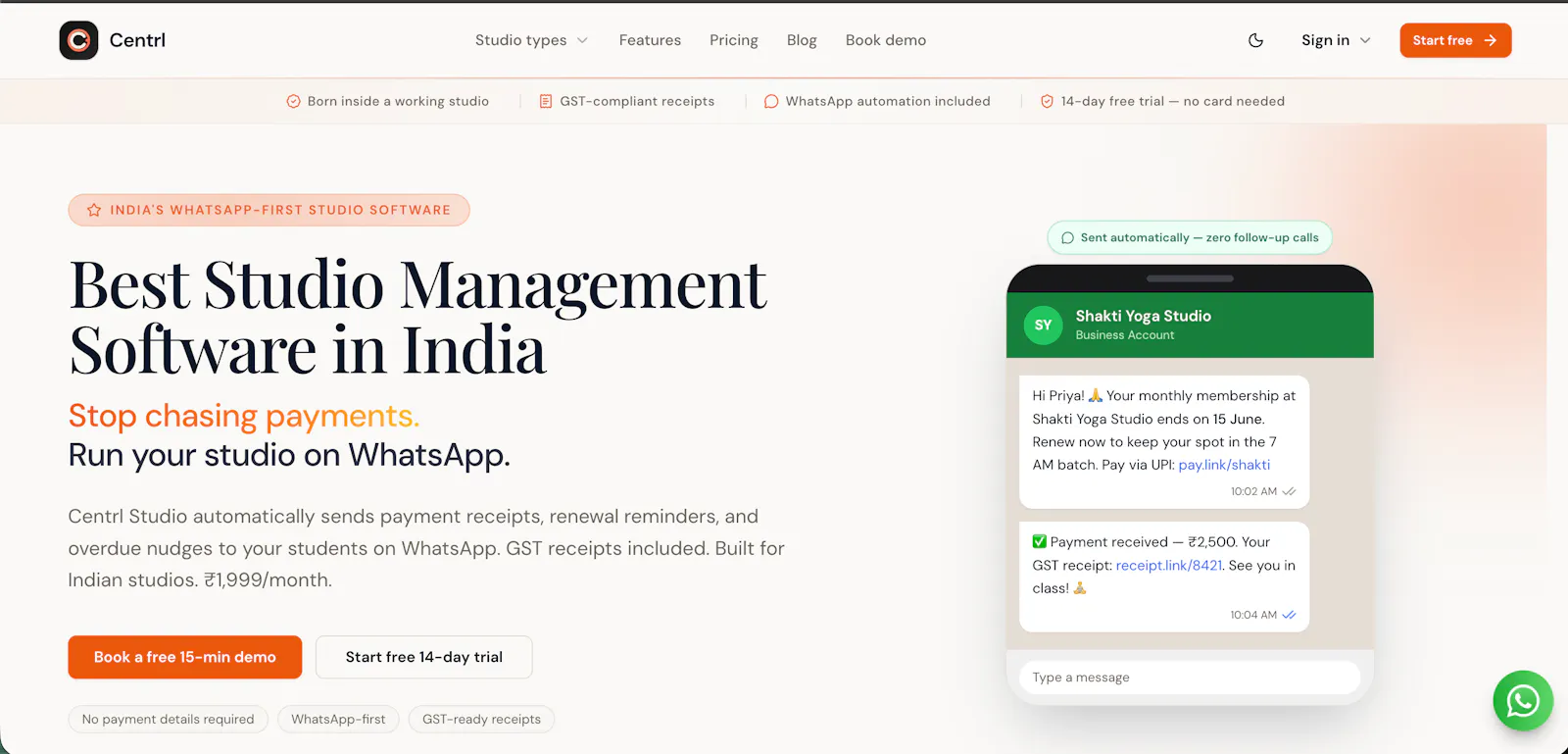Click the chat icon in Sent automatically badge
Viewport: 1568px width, 754px height.
pos(1067,237)
